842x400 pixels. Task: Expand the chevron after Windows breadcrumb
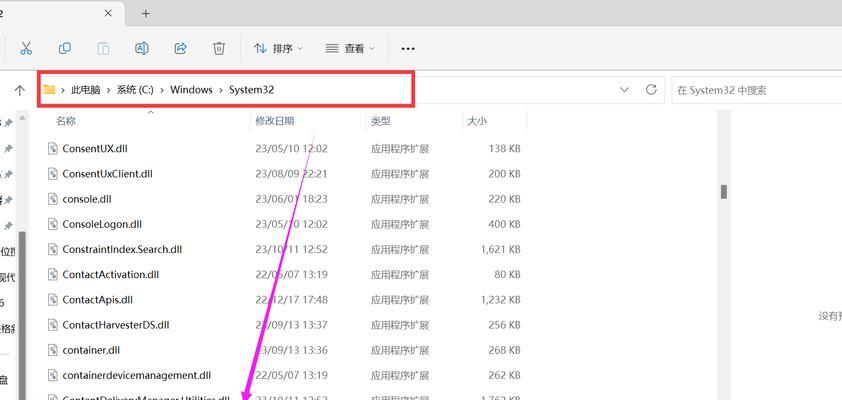point(221,90)
